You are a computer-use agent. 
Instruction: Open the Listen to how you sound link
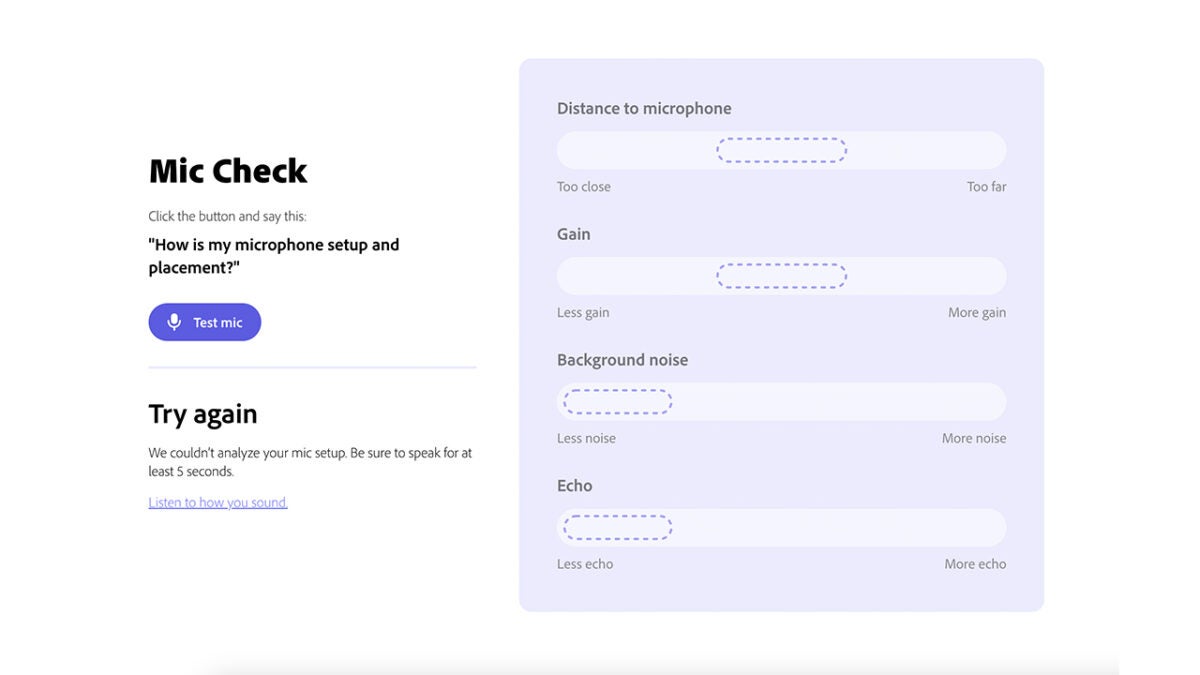[218, 503]
